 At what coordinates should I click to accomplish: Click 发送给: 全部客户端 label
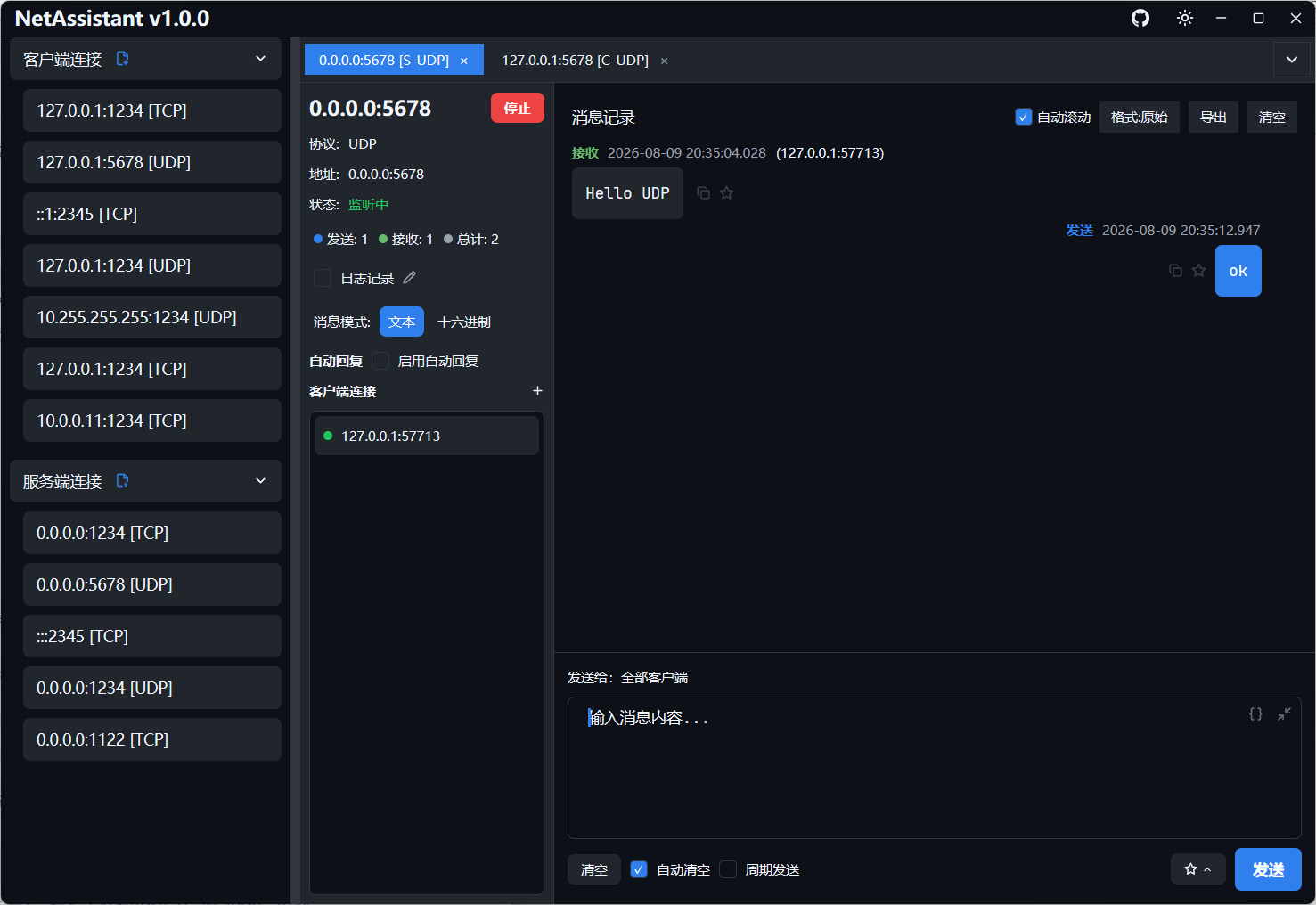627,677
